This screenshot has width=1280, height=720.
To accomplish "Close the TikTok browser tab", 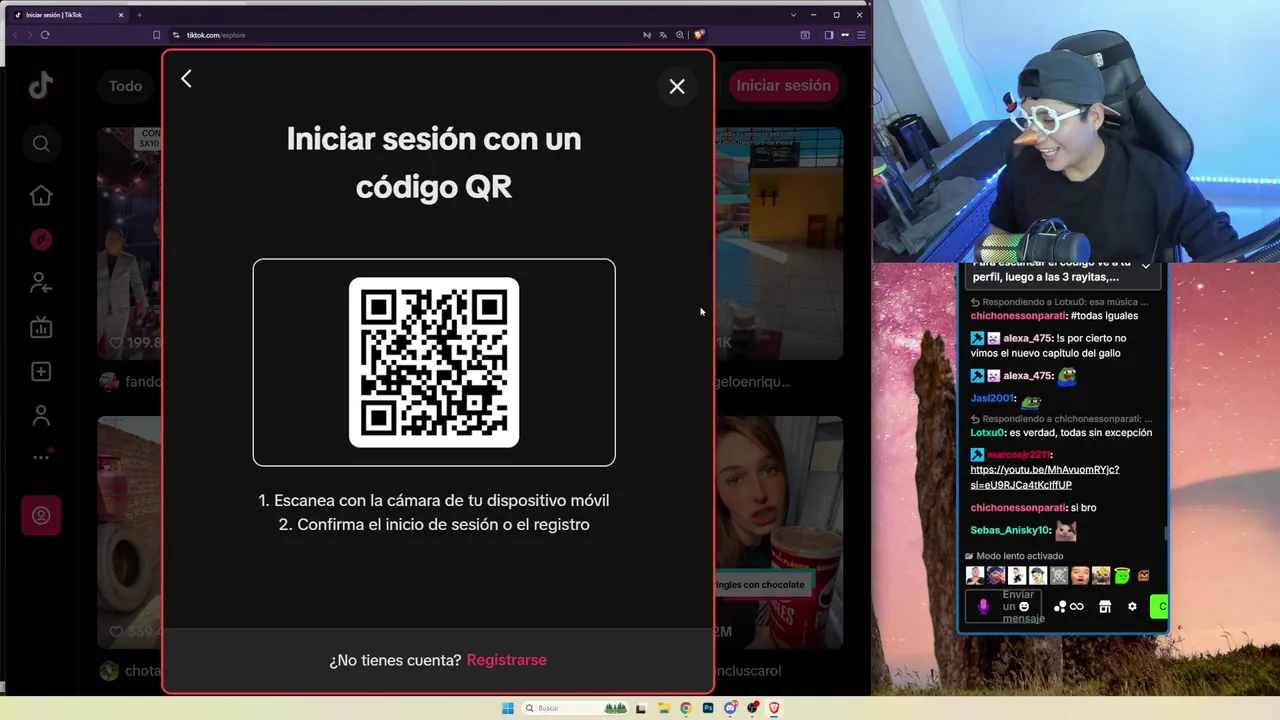I will pos(120,15).
